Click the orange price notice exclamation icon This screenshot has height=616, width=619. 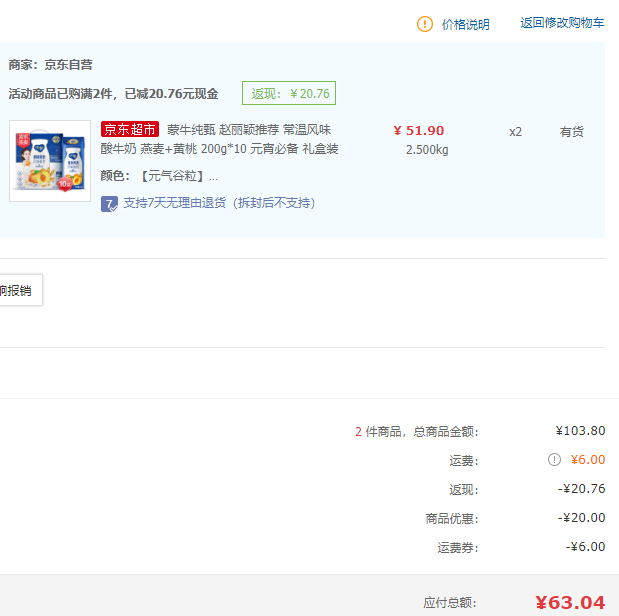tap(425, 24)
